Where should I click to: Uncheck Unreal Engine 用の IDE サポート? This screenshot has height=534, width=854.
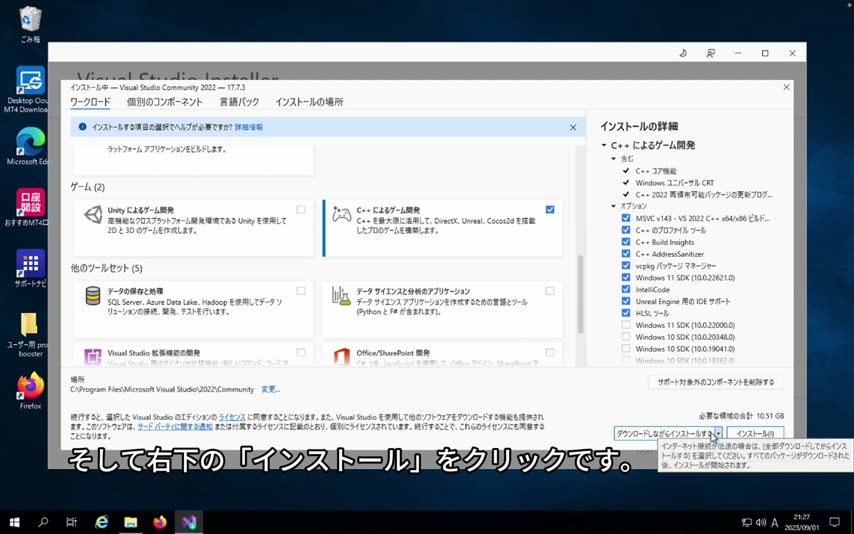tap(626, 301)
